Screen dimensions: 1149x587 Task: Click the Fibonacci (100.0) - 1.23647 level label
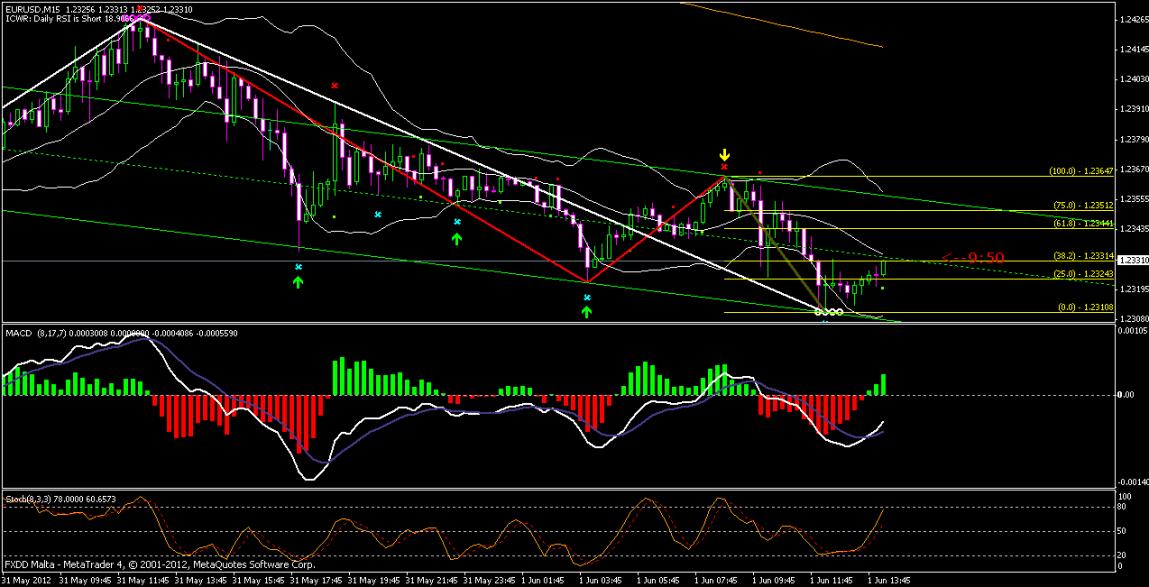[1077, 171]
